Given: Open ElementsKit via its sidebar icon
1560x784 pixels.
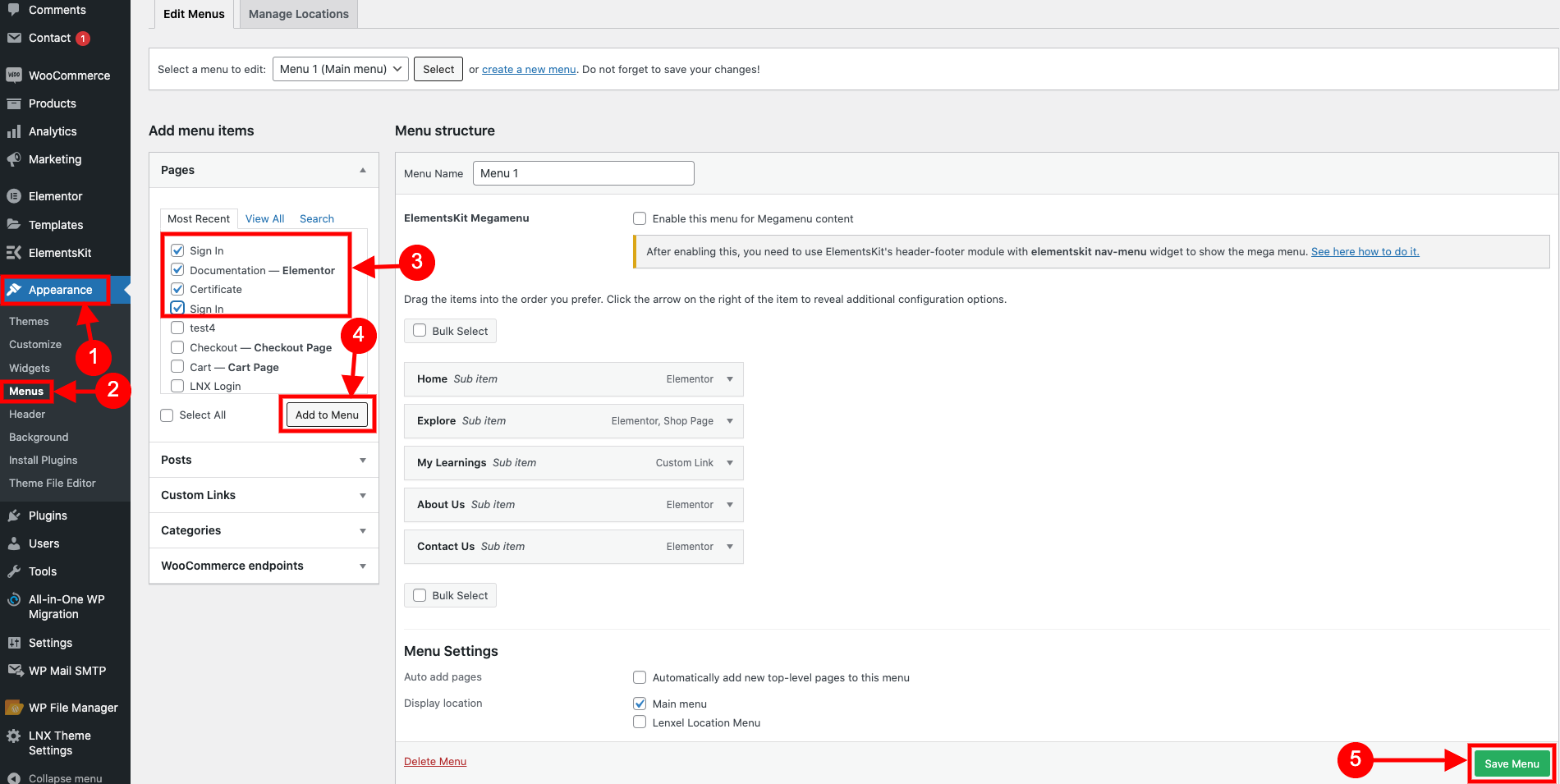Looking at the screenshot, I should tap(14, 252).
